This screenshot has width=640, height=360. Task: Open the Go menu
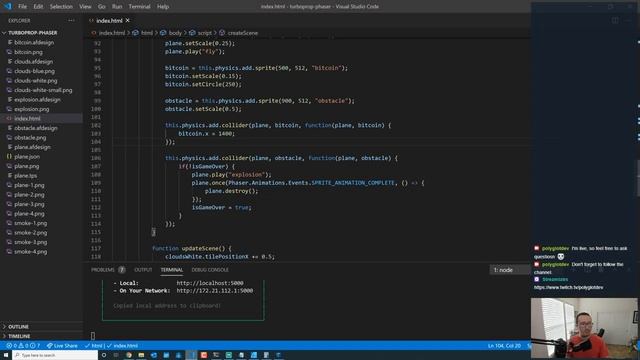tap(102, 7)
